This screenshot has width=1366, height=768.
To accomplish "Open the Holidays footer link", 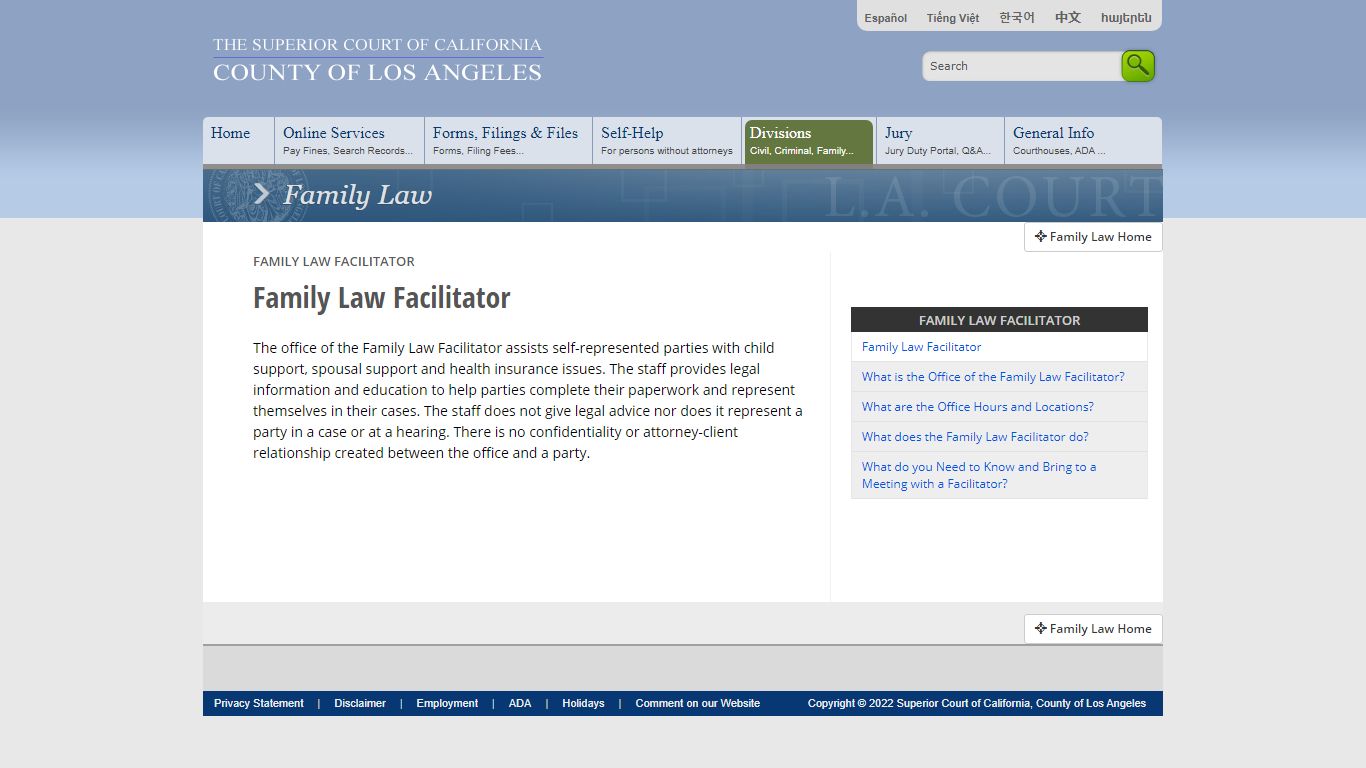I will coord(583,703).
